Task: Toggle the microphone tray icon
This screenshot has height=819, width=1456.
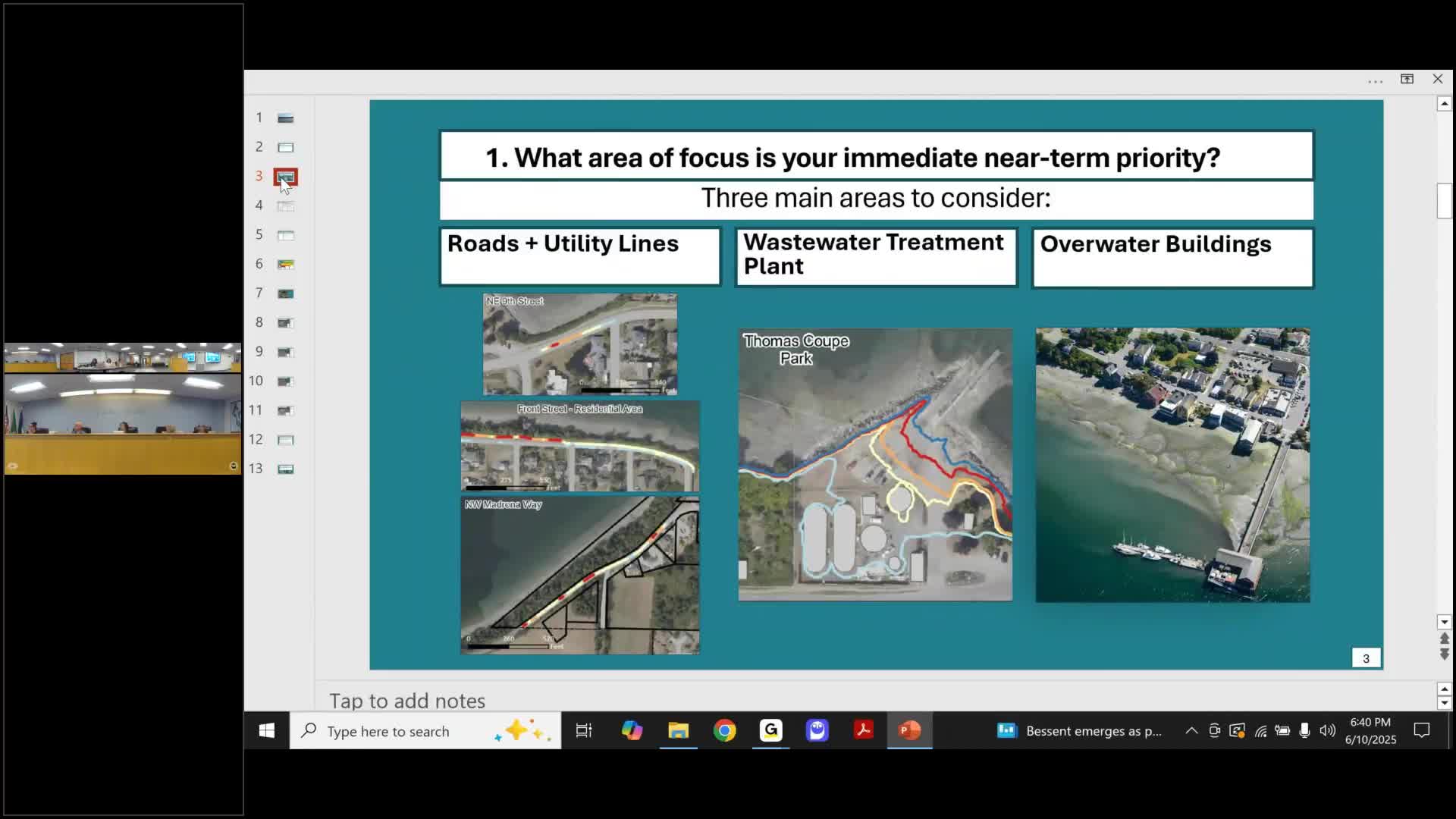Action: tap(1304, 730)
